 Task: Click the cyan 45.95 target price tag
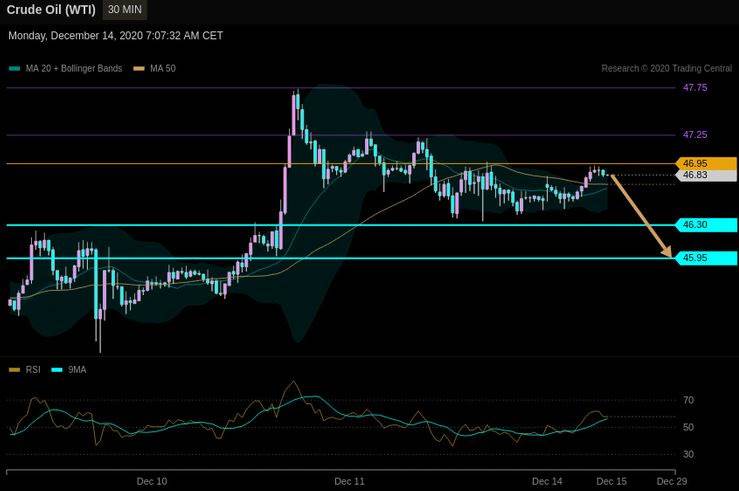point(706,258)
